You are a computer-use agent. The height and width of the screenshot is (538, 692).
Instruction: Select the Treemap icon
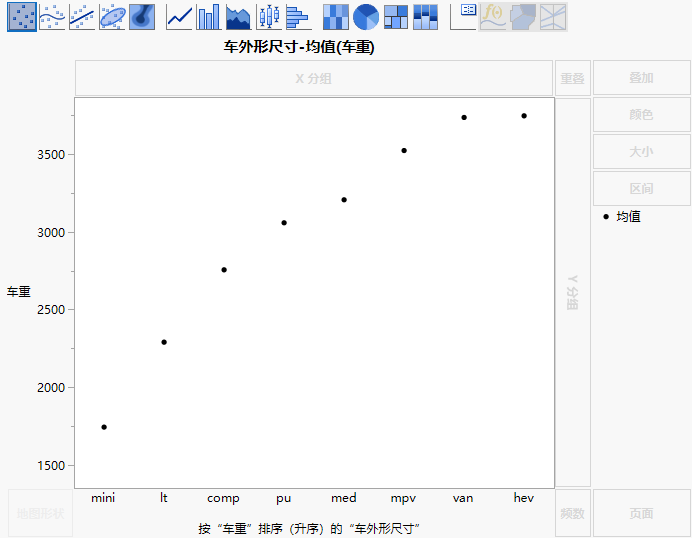(x=396, y=17)
